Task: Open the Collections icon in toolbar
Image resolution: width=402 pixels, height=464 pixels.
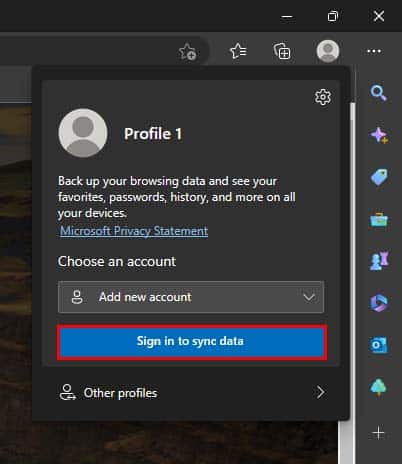Action: (282, 51)
